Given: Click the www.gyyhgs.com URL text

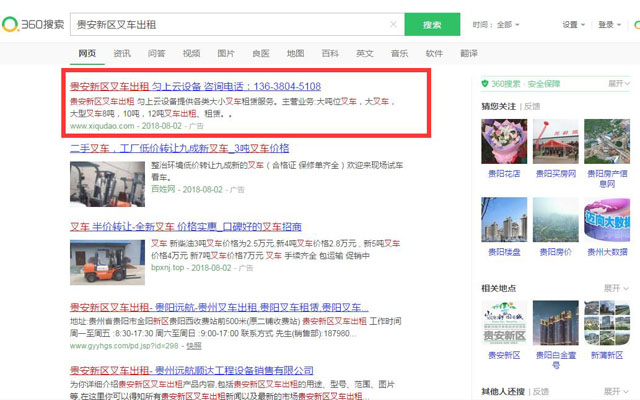Looking at the screenshot, I should point(124,346).
